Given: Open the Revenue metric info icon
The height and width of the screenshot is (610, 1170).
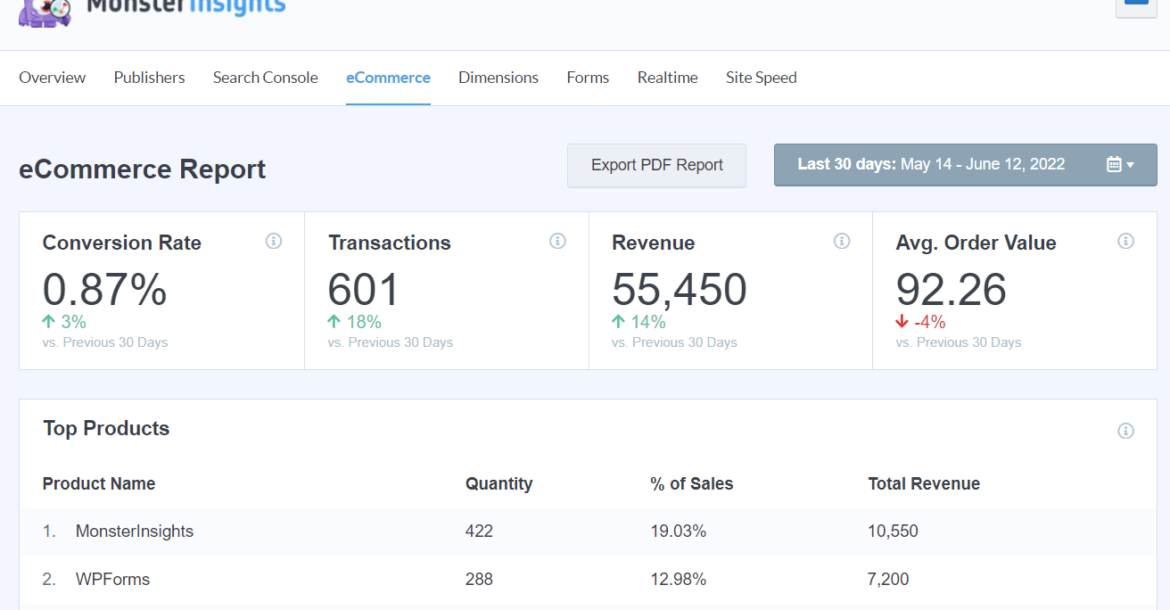Looking at the screenshot, I should [841, 241].
